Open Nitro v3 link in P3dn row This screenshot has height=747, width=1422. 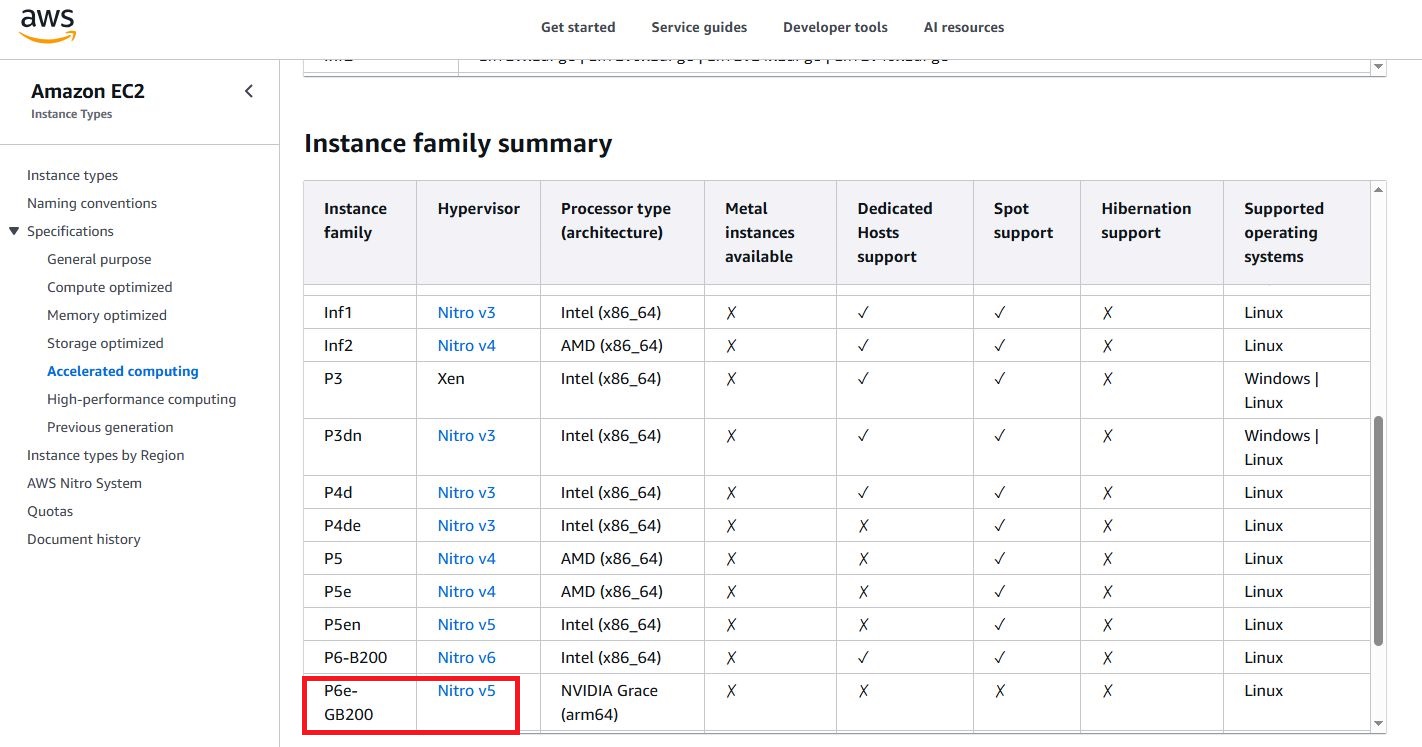click(466, 436)
